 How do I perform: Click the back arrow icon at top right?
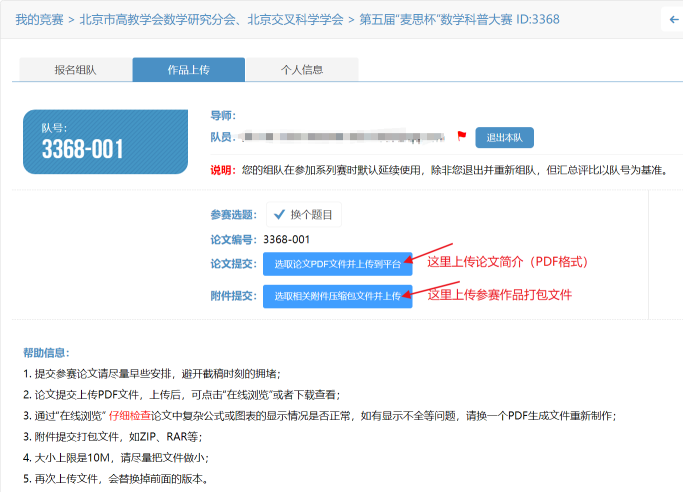673,20
